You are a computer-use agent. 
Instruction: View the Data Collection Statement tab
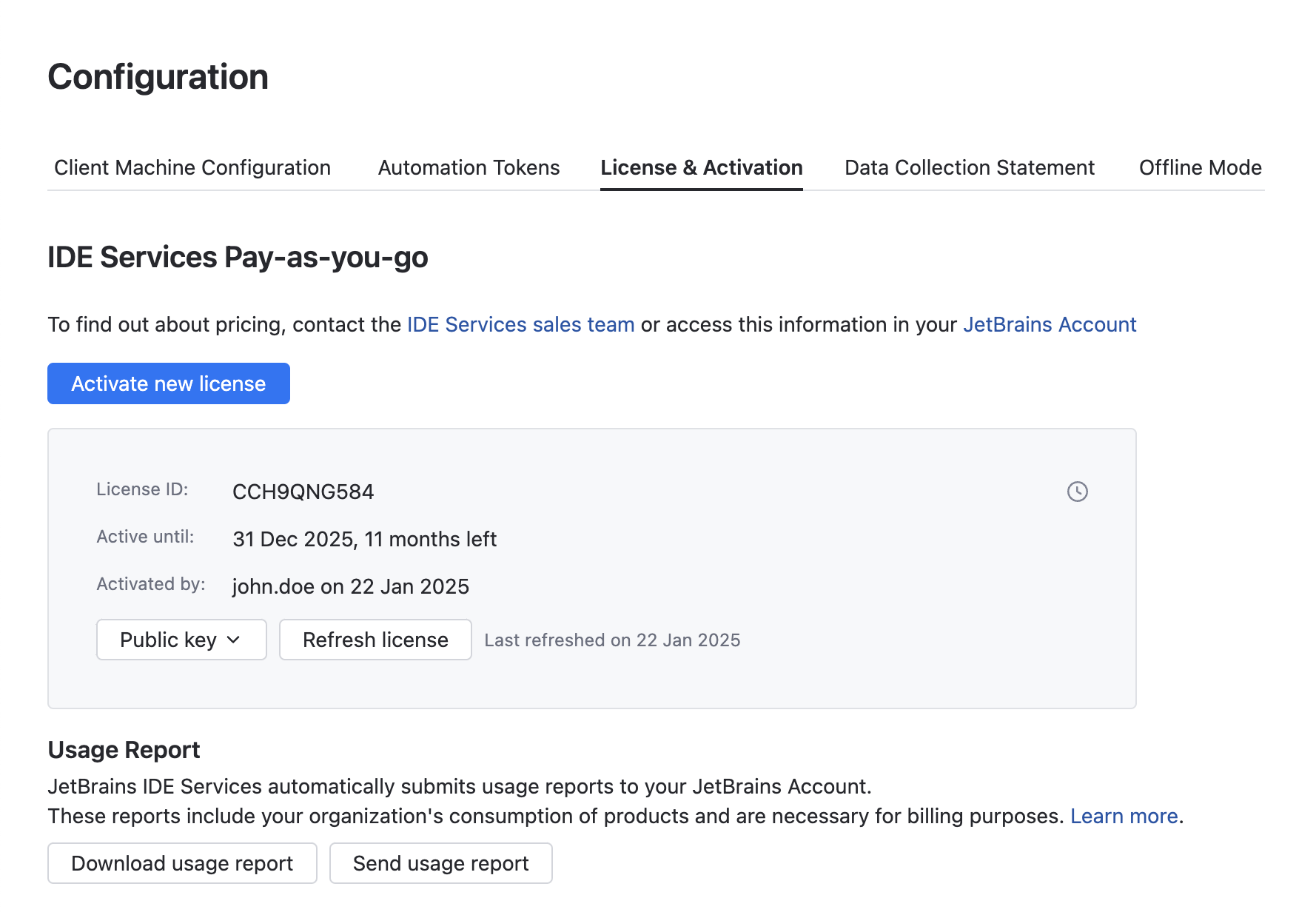[x=970, y=167]
